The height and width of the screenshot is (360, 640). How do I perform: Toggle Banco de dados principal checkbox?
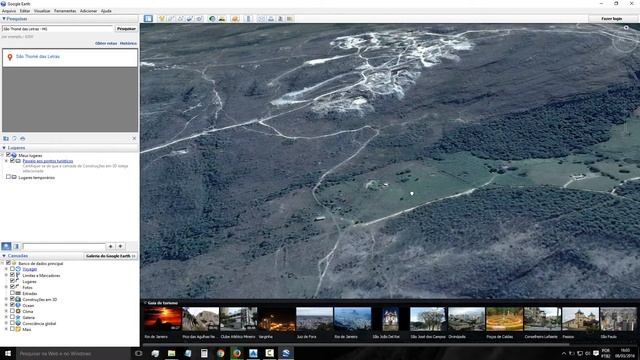click(x=8, y=263)
